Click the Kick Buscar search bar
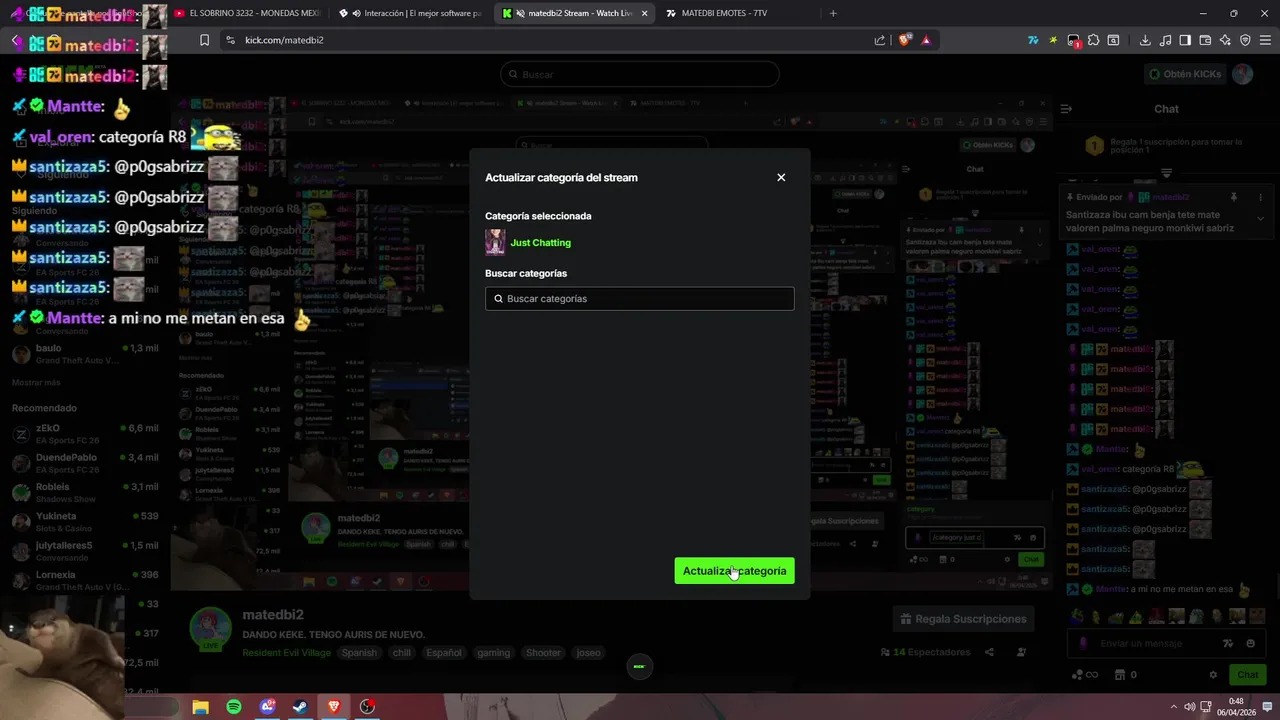Image resolution: width=1280 pixels, height=720 pixels. (639, 74)
